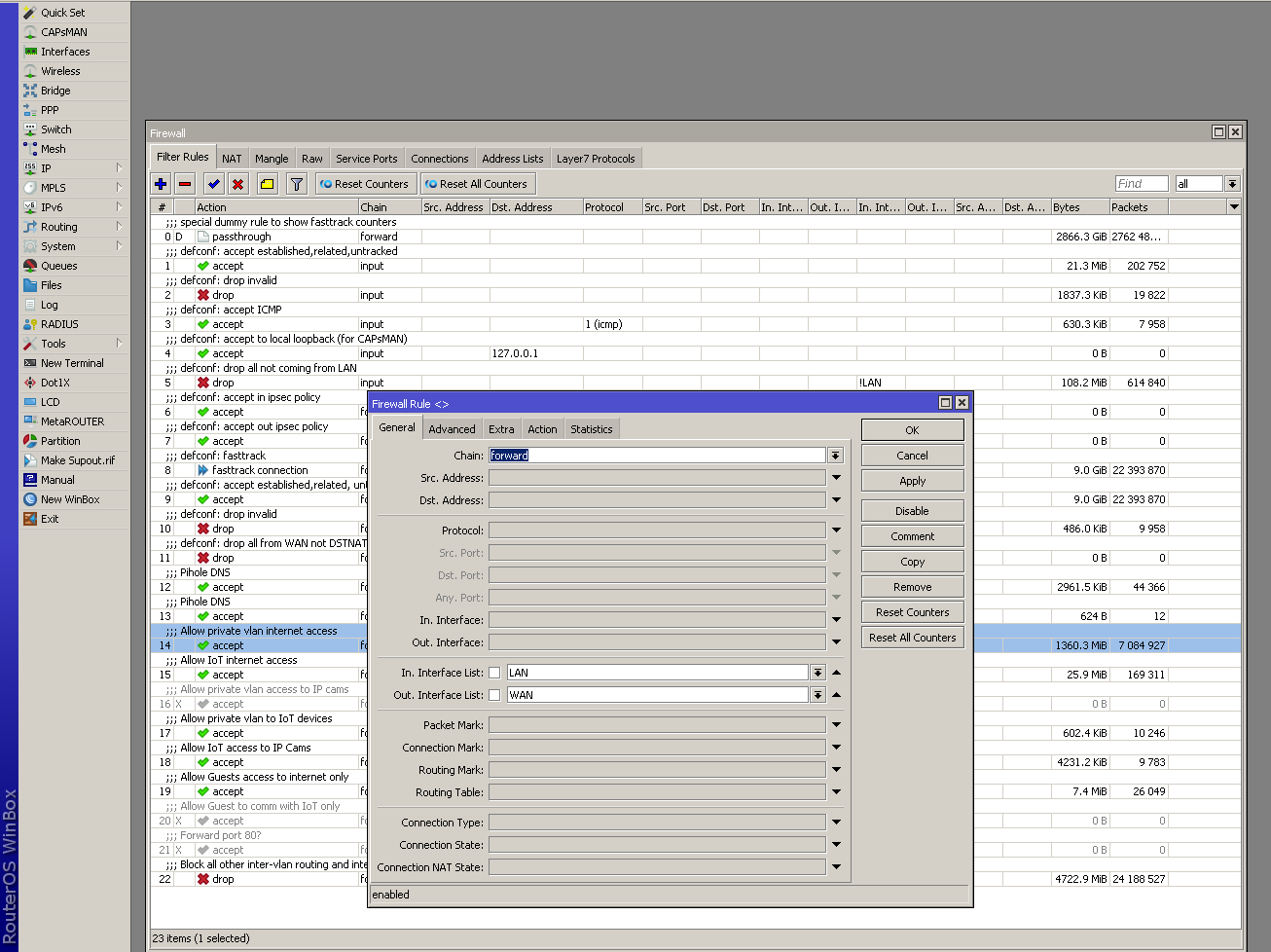Expand the Protocol field
The height and width of the screenshot is (952, 1271).
coord(836,531)
